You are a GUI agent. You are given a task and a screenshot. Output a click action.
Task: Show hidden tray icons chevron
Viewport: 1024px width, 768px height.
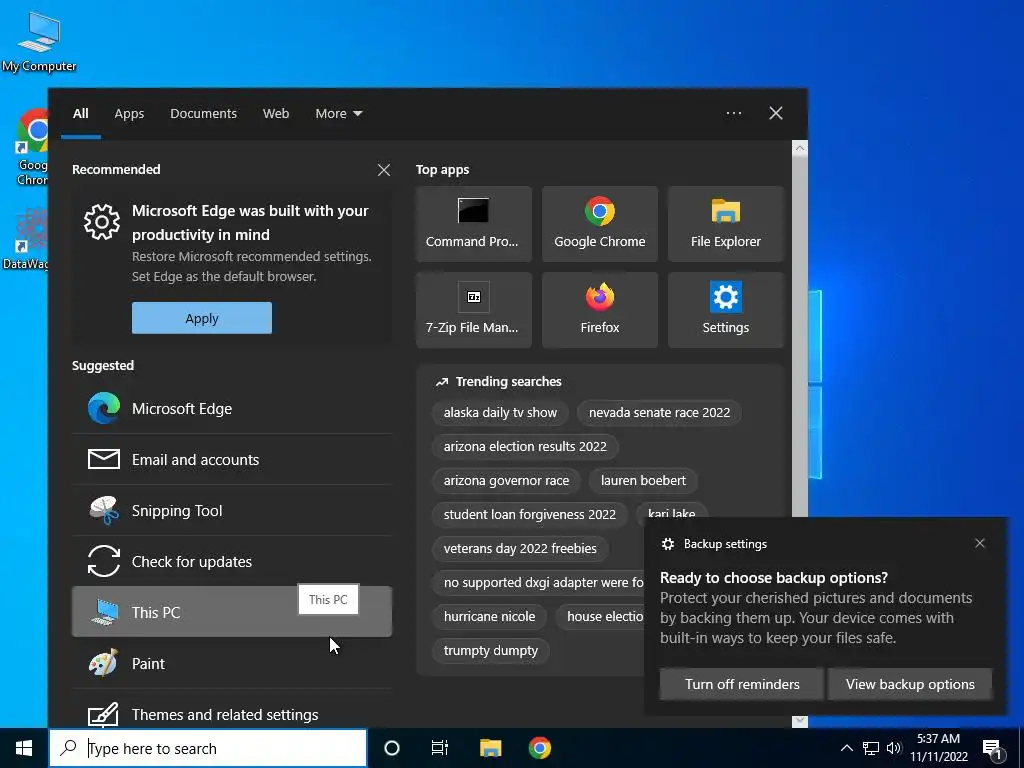tap(846, 748)
